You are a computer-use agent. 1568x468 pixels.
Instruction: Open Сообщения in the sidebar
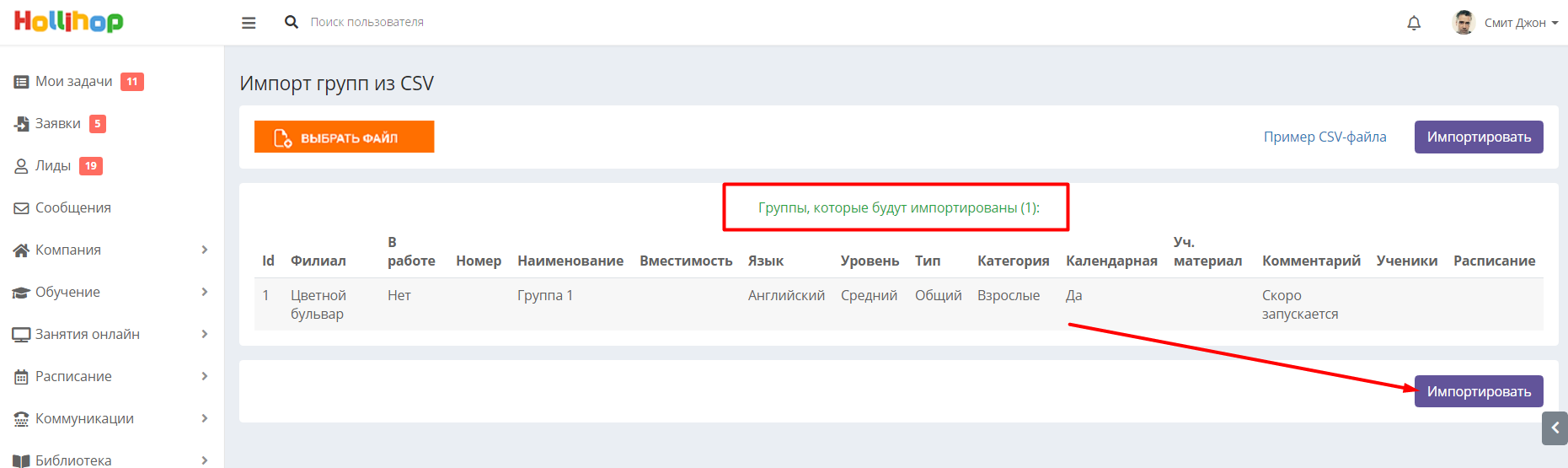coord(73,207)
